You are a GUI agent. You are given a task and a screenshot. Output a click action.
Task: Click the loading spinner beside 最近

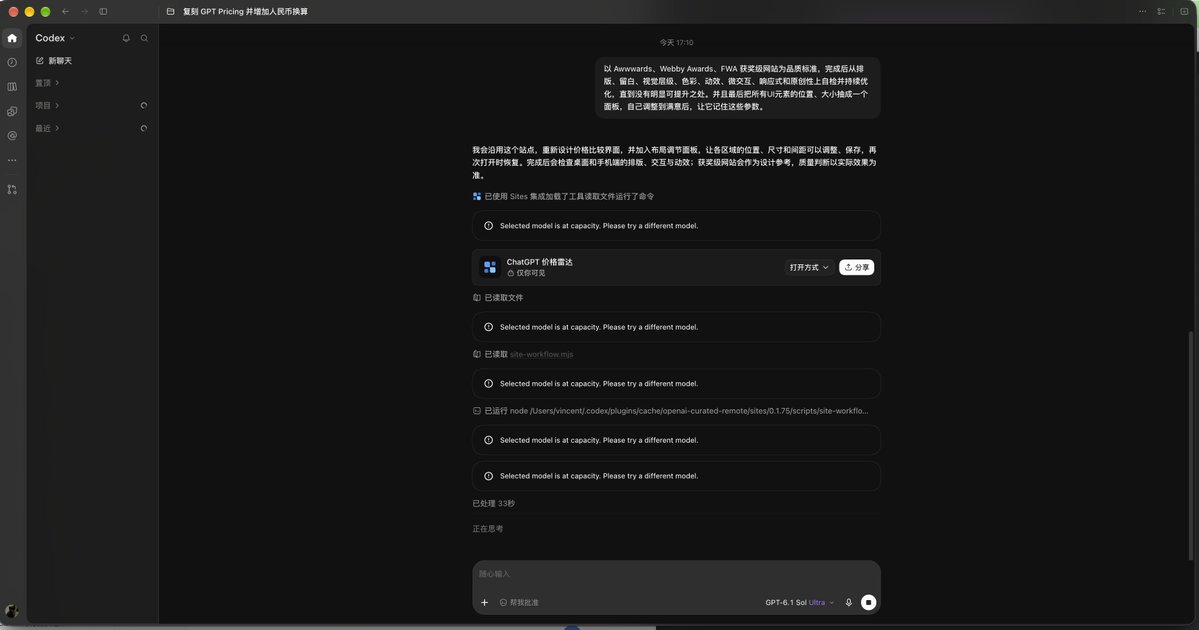144,128
